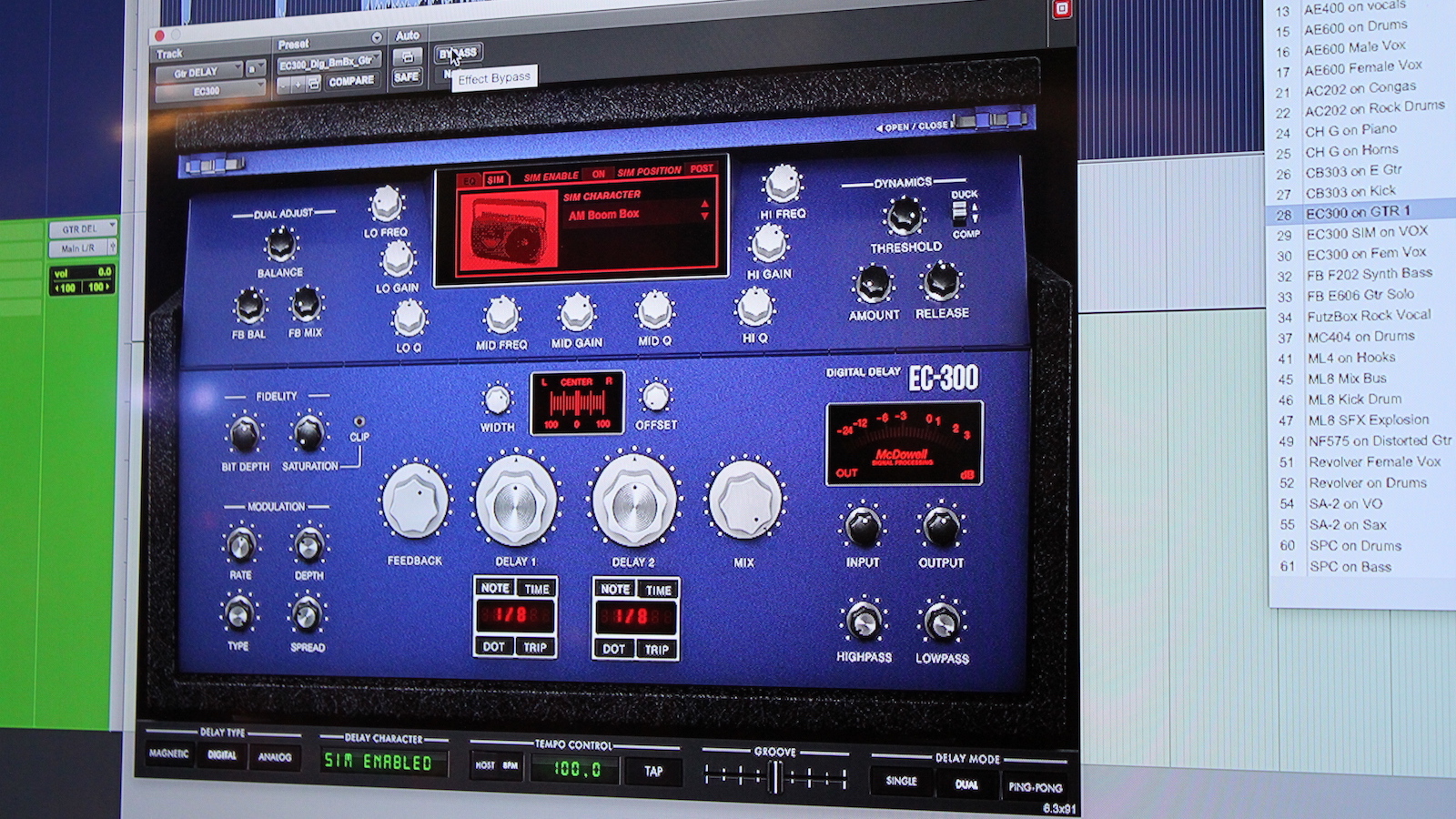This screenshot has width=1456, height=819.
Task: Click the large MIX knob
Action: pyautogui.click(x=744, y=501)
